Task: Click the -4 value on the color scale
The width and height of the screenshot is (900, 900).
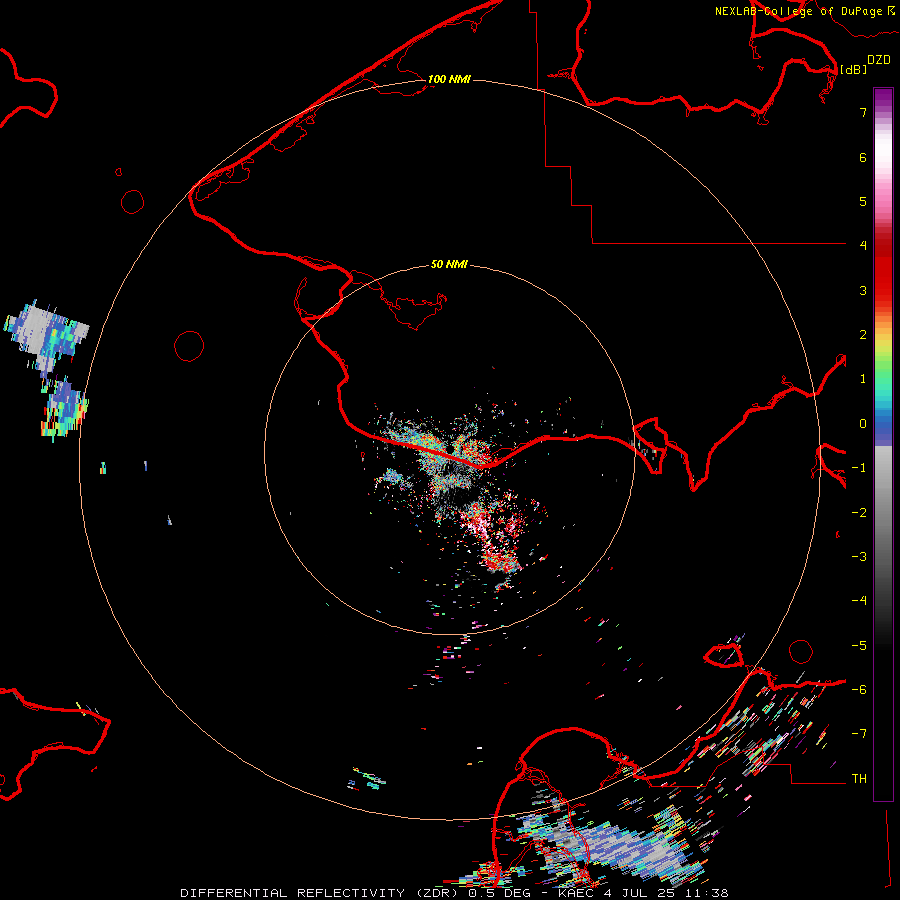Action: (x=859, y=601)
